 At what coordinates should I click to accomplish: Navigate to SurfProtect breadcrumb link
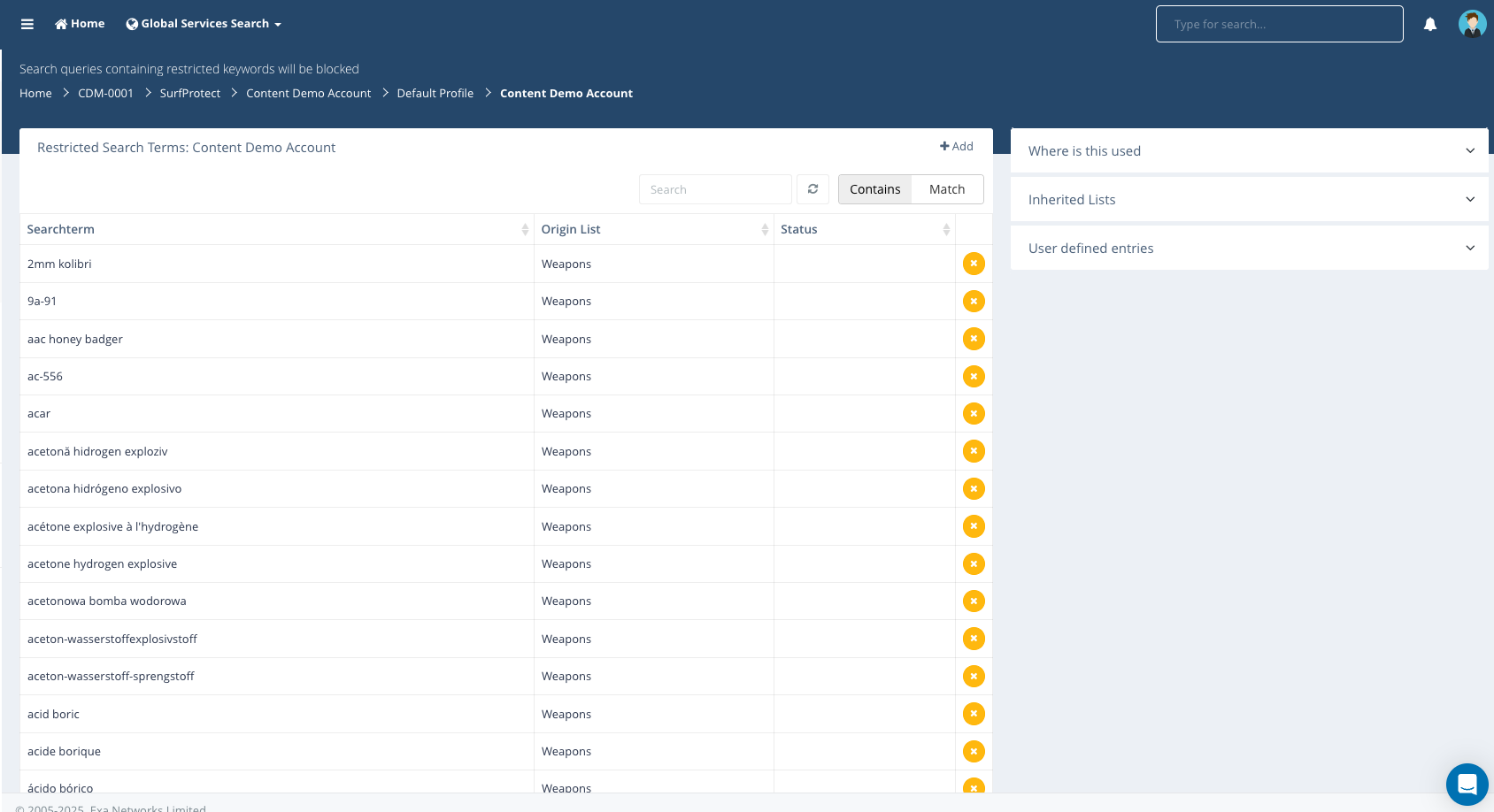[189, 94]
